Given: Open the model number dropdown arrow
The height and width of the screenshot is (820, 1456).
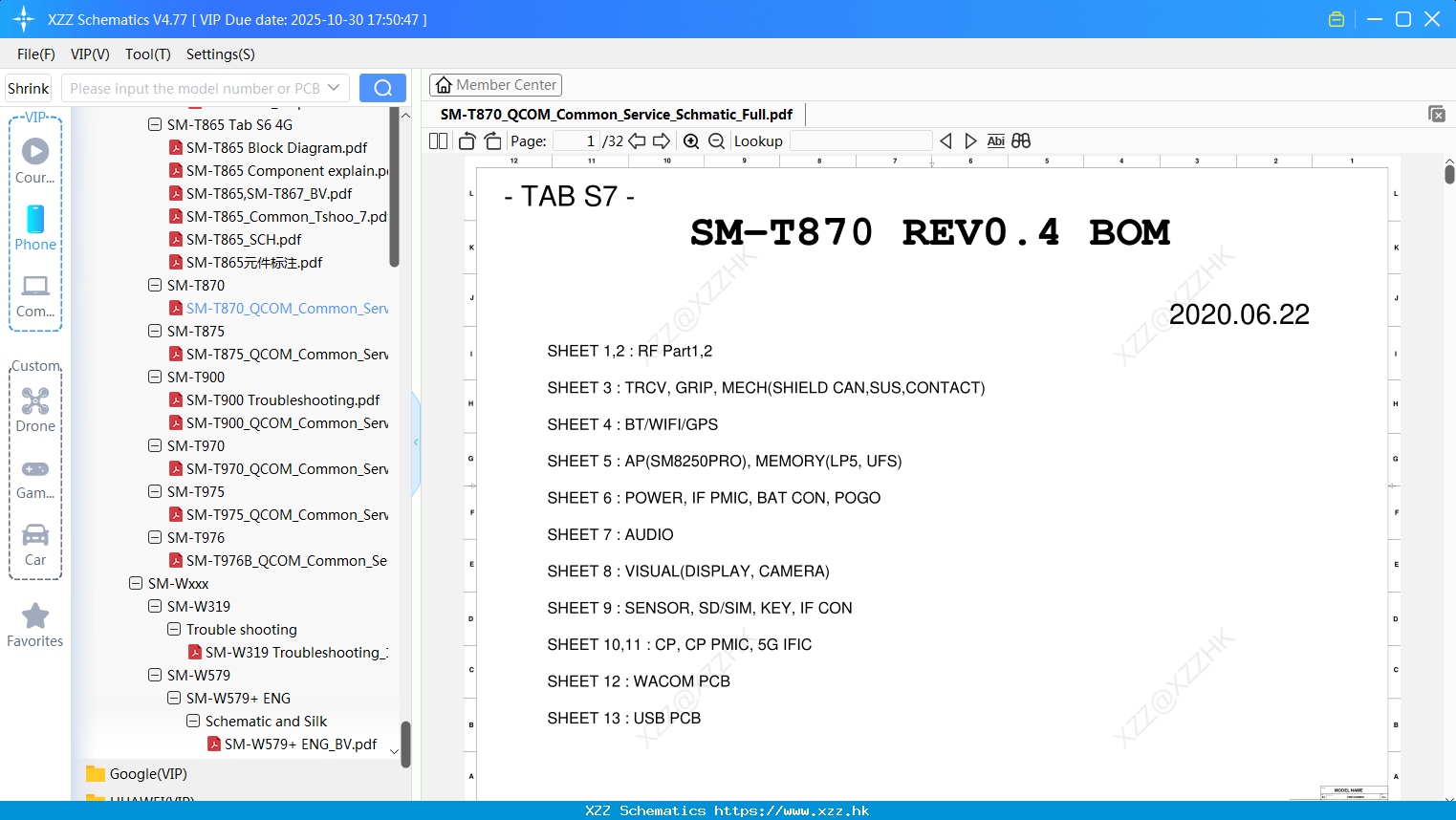Looking at the screenshot, I should 334,88.
